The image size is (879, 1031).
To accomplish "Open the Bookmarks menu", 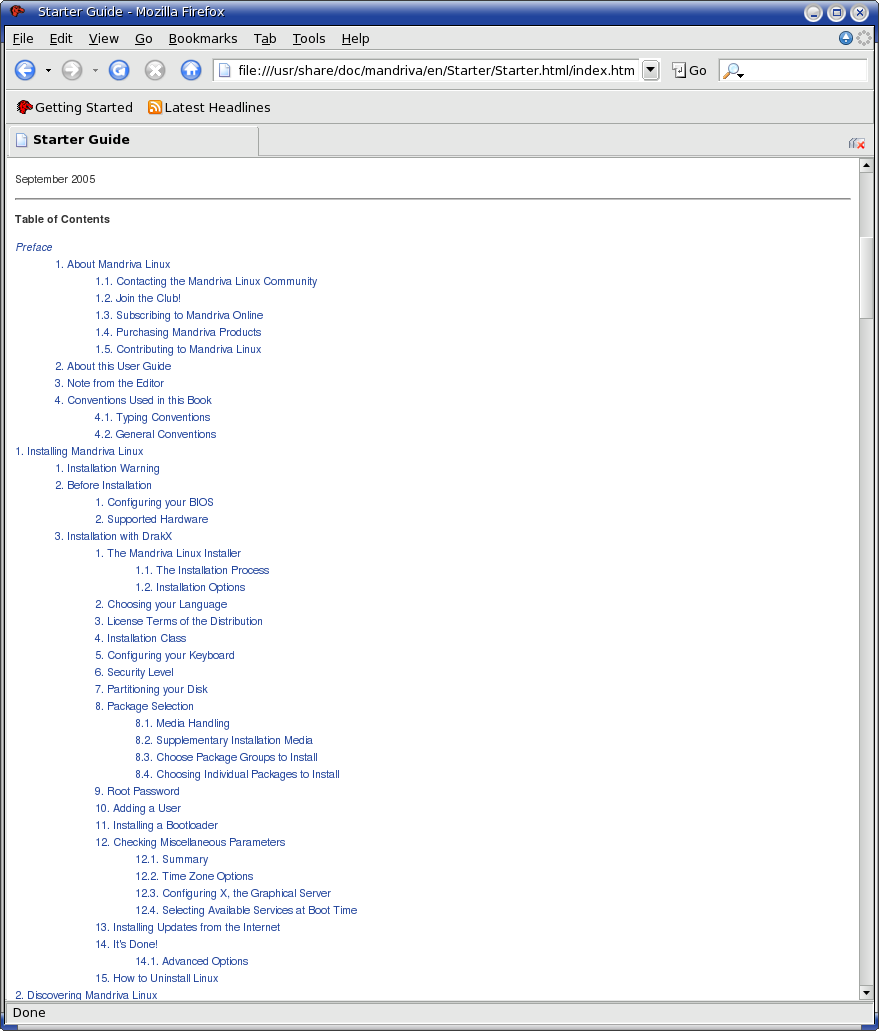I will point(202,39).
